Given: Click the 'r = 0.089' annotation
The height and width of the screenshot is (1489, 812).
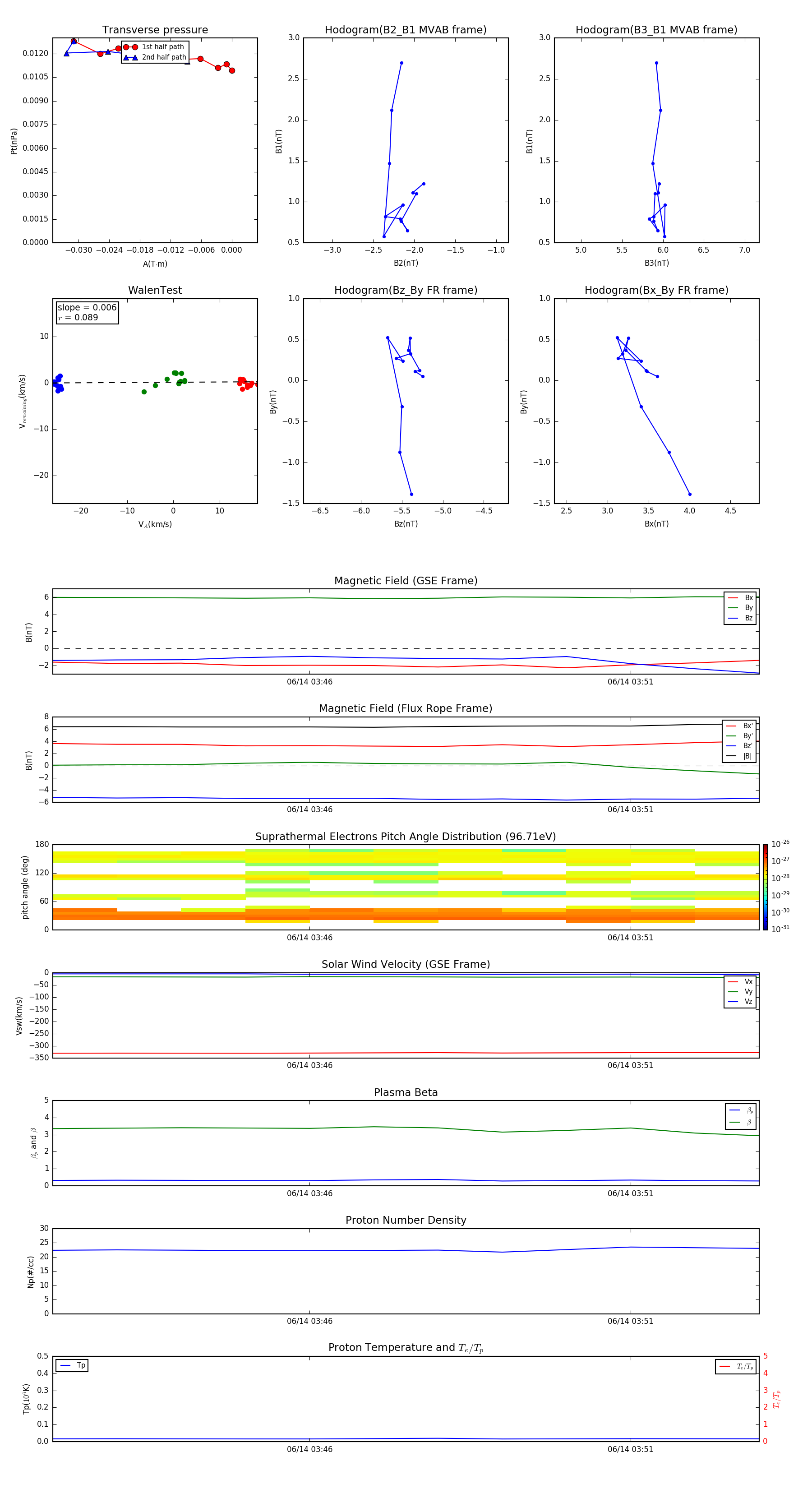Looking at the screenshot, I should point(78,317).
